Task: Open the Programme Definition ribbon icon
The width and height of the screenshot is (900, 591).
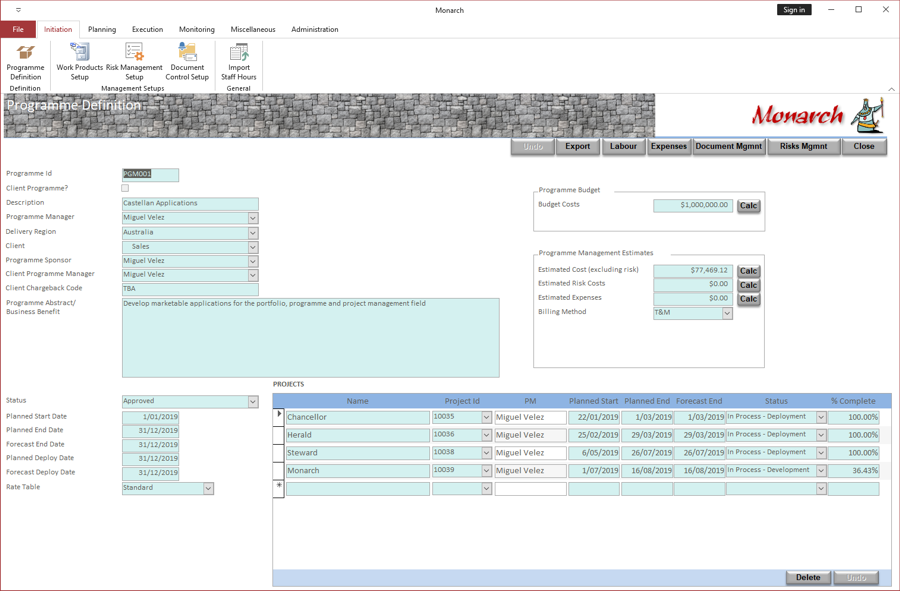Action: click(x=25, y=62)
